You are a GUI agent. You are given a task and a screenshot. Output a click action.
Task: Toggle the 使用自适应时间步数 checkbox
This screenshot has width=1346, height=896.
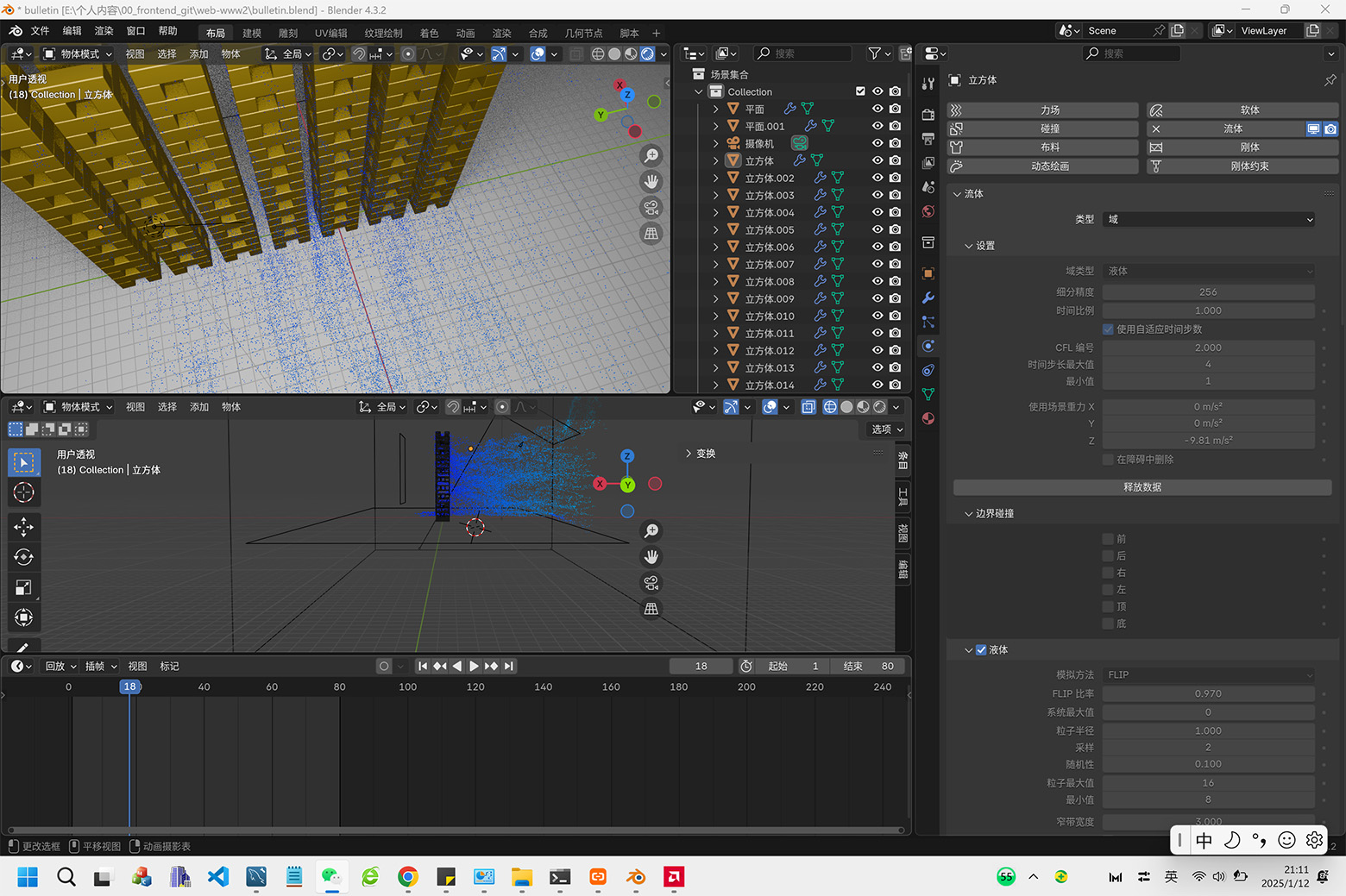click(1108, 329)
